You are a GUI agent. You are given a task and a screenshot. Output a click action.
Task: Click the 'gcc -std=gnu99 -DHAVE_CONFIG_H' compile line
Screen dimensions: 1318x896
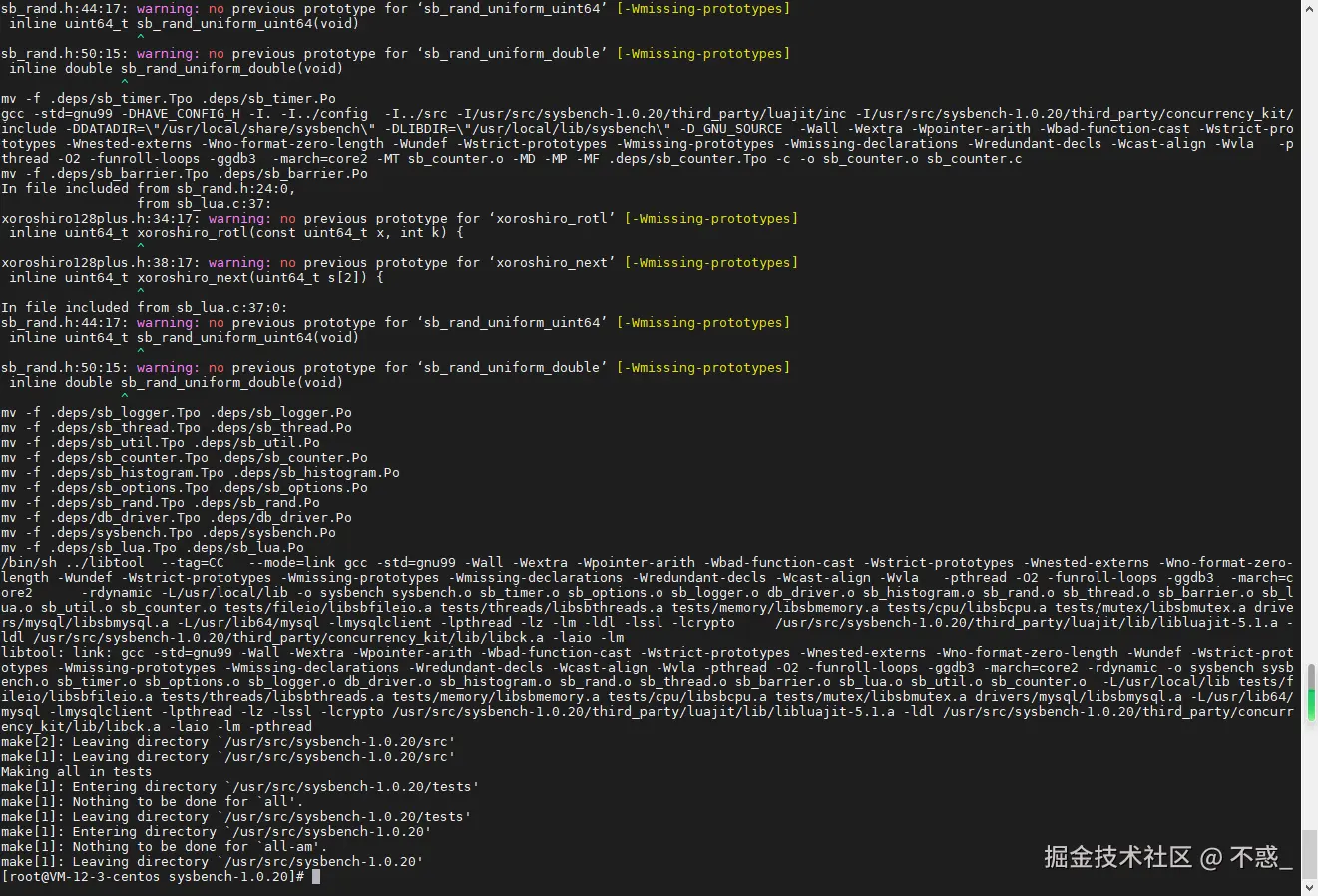coord(648,136)
